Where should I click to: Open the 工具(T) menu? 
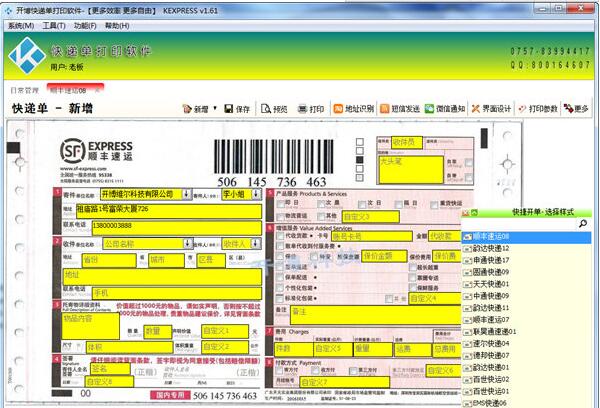pyautogui.click(x=54, y=26)
